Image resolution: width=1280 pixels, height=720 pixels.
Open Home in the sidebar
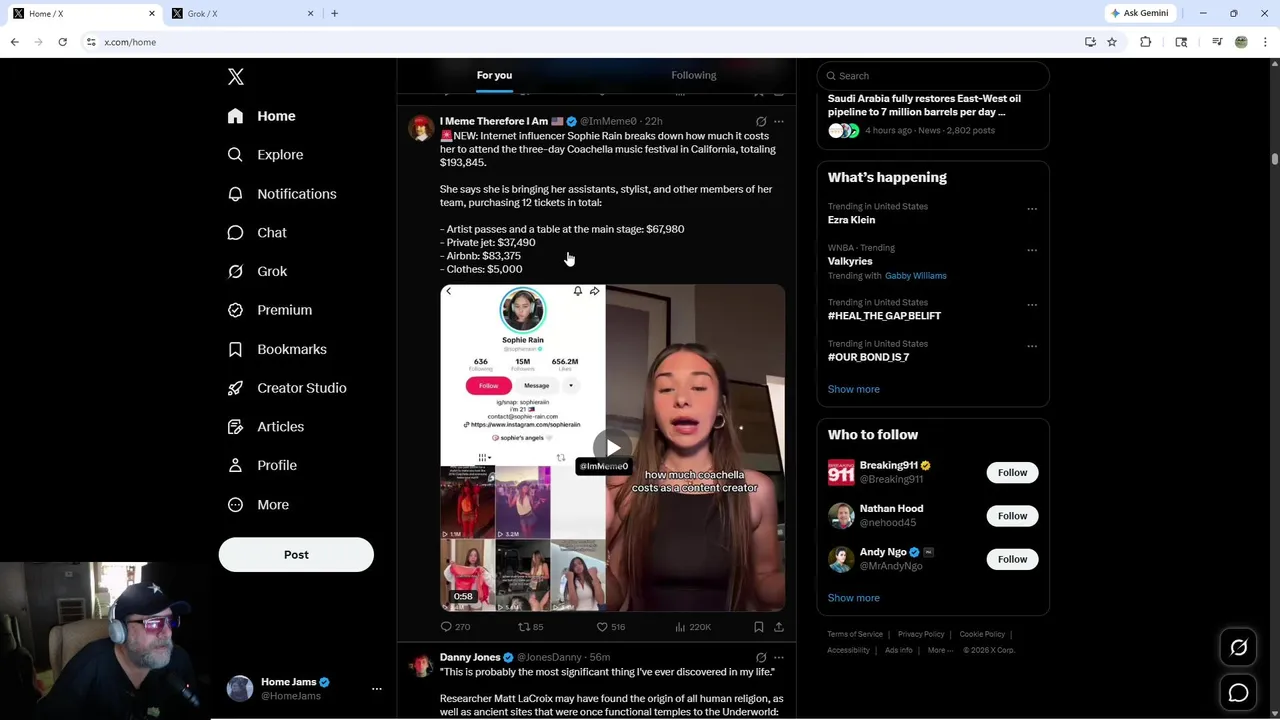[x=261, y=116]
